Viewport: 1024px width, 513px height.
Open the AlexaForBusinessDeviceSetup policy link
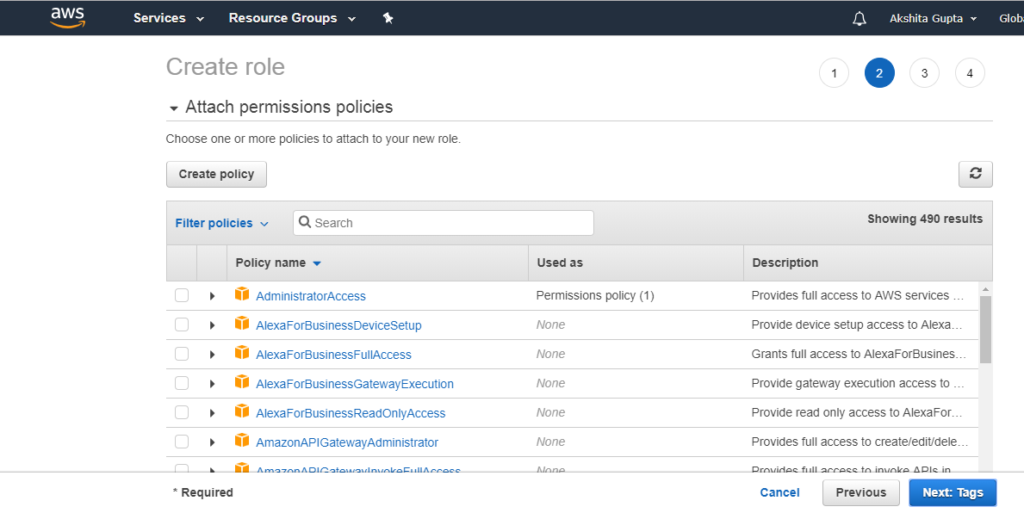click(x=338, y=326)
